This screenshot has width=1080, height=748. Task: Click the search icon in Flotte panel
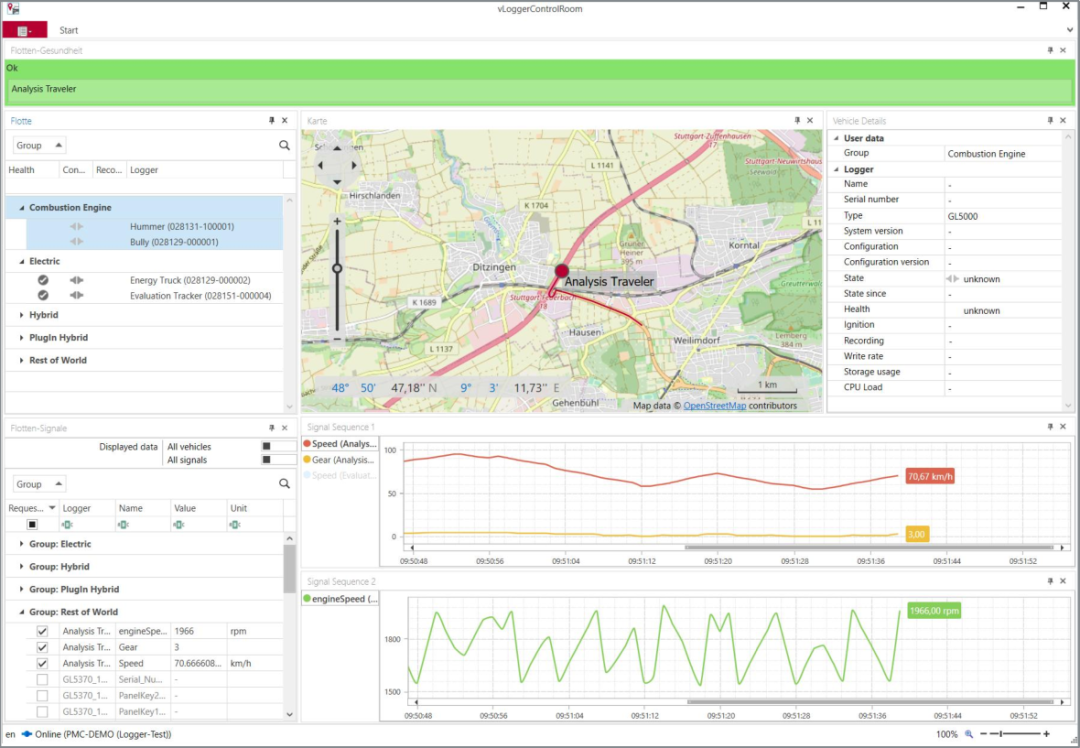[x=284, y=145]
